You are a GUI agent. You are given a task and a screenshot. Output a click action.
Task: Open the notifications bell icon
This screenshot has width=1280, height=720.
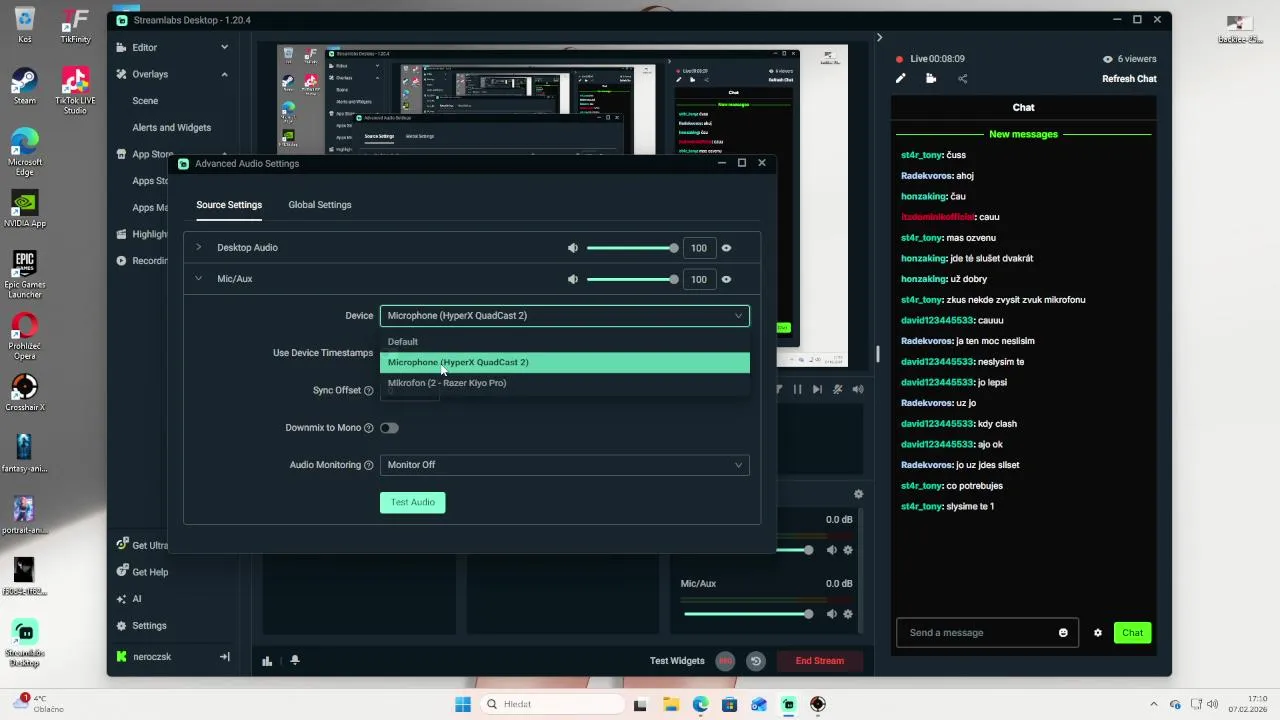(294, 661)
